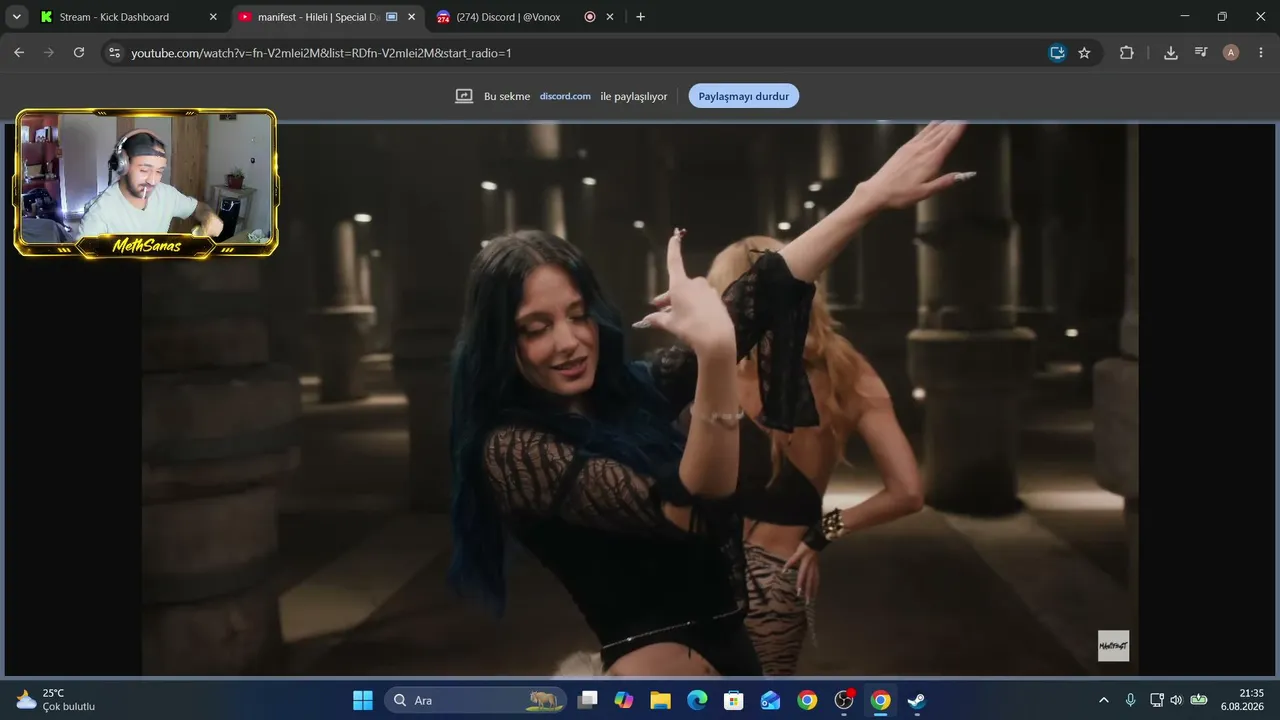Viewport: 1280px width, 720px height.
Task: Open the Chrome extensions puzzle icon
Action: pos(1127,53)
